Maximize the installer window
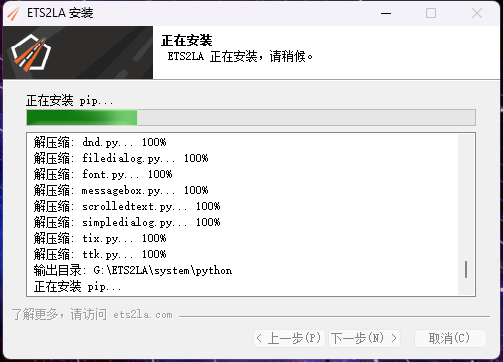This screenshot has height=362, width=503. [x=431, y=13]
